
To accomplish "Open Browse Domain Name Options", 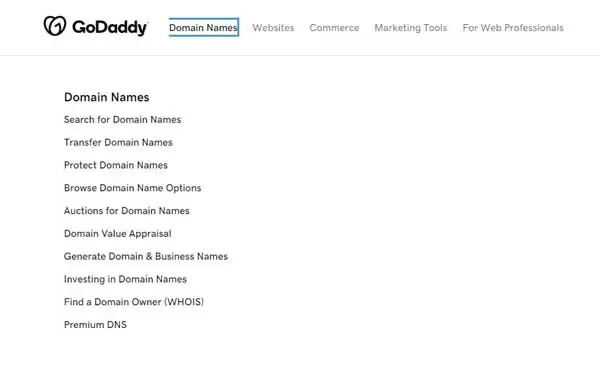I will click(x=132, y=188).
